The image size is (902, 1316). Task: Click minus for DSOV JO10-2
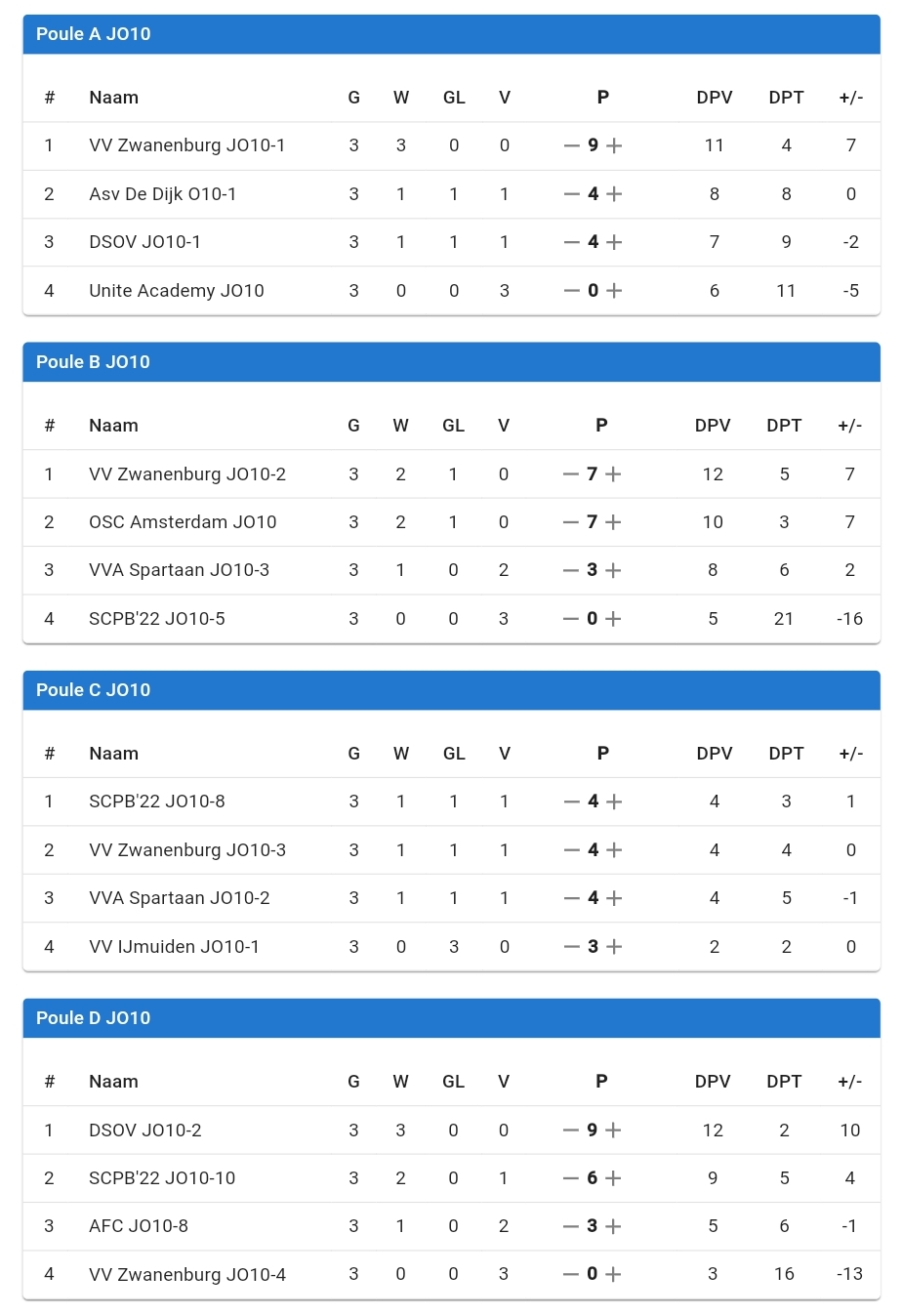tap(571, 1131)
